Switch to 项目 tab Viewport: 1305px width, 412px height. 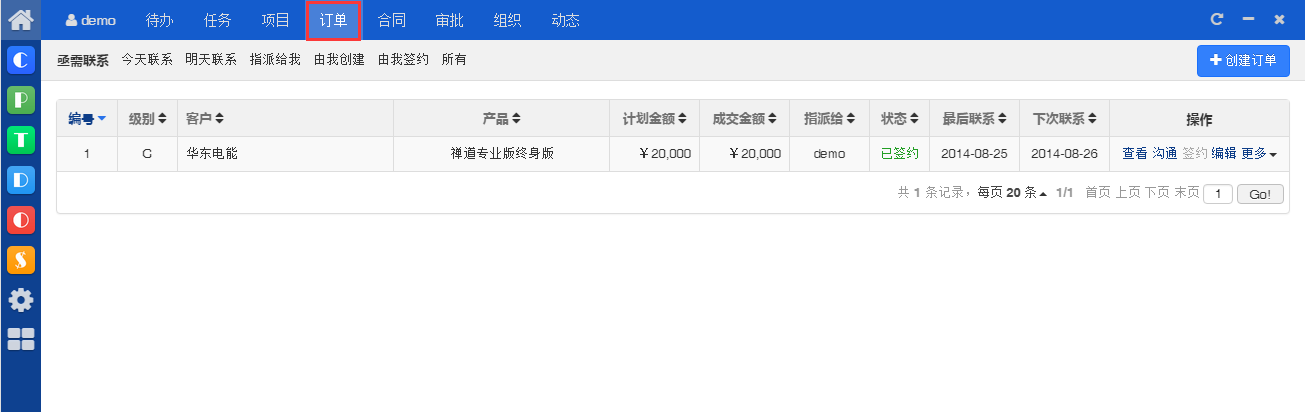click(275, 20)
